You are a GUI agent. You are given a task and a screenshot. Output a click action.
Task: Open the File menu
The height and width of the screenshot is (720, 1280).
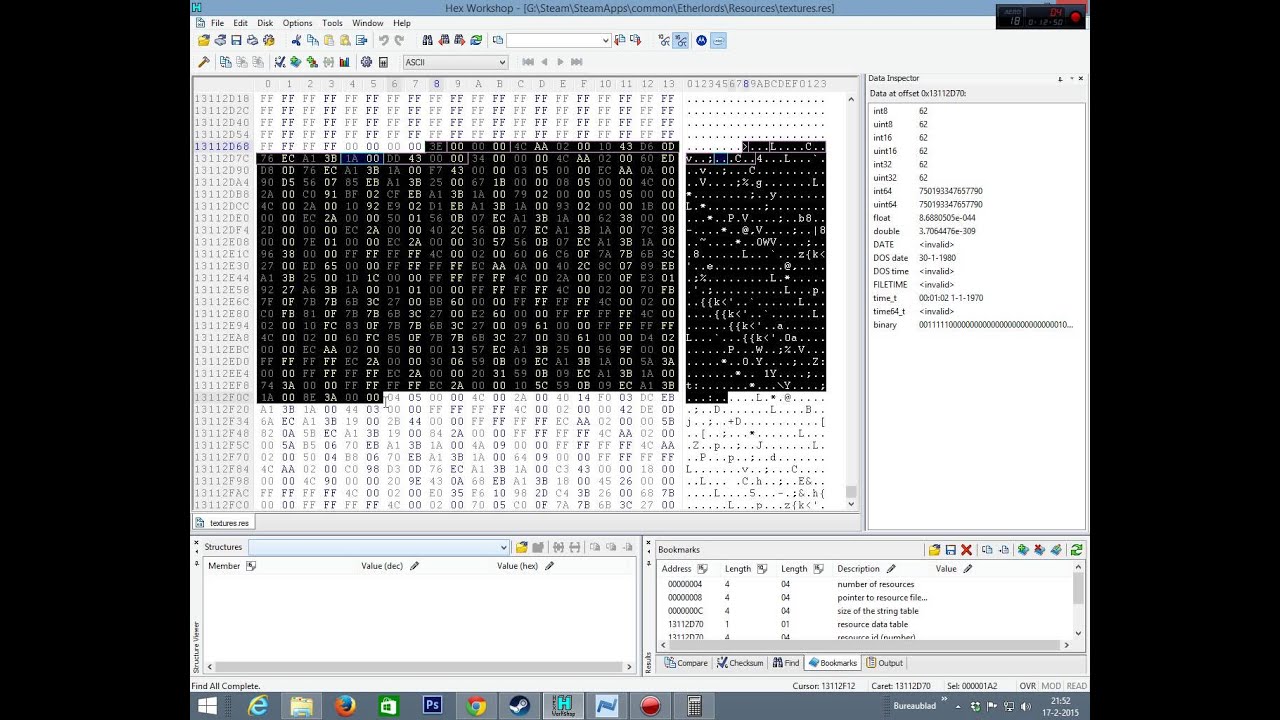click(x=217, y=23)
